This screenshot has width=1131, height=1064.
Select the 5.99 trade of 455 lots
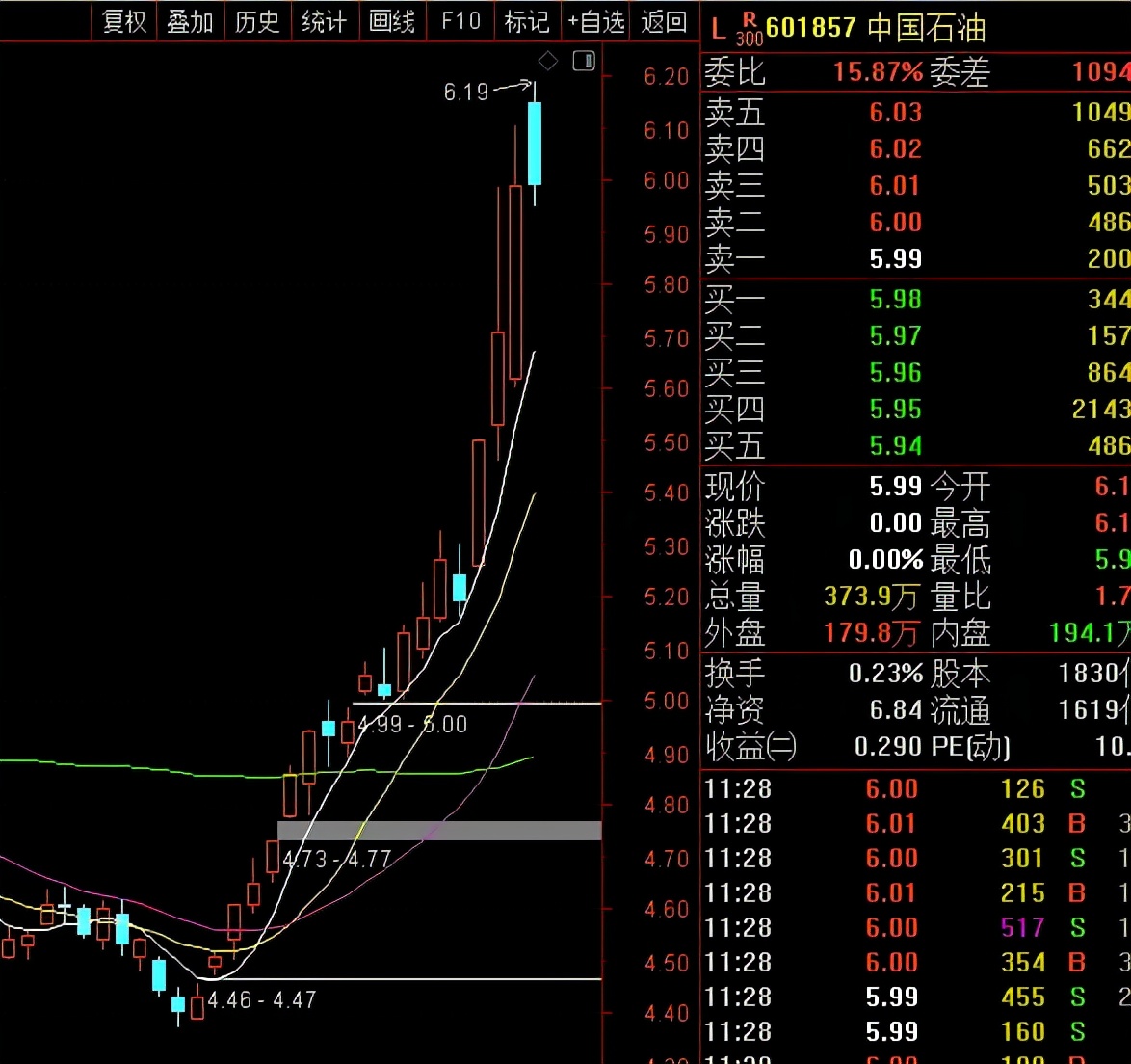point(917,997)
